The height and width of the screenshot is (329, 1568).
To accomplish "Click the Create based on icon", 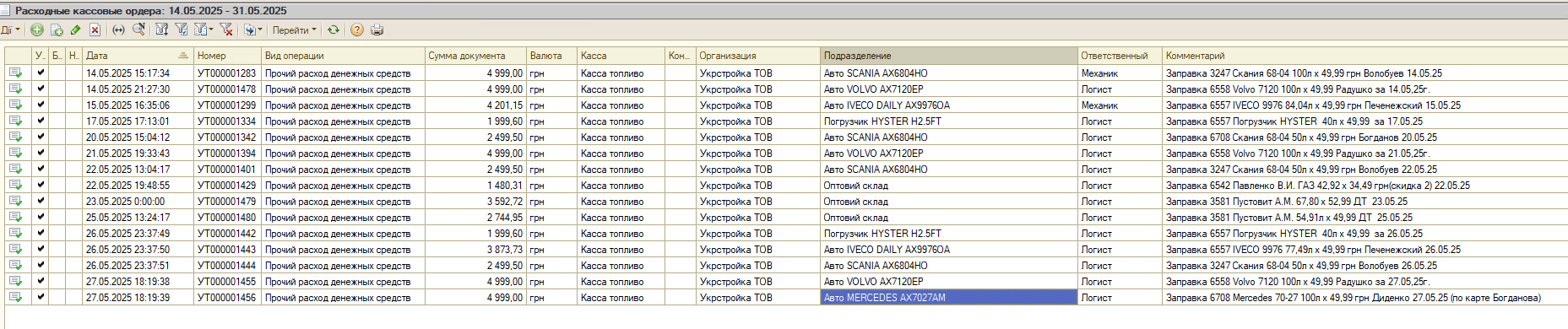I will (x=250, y=30).
